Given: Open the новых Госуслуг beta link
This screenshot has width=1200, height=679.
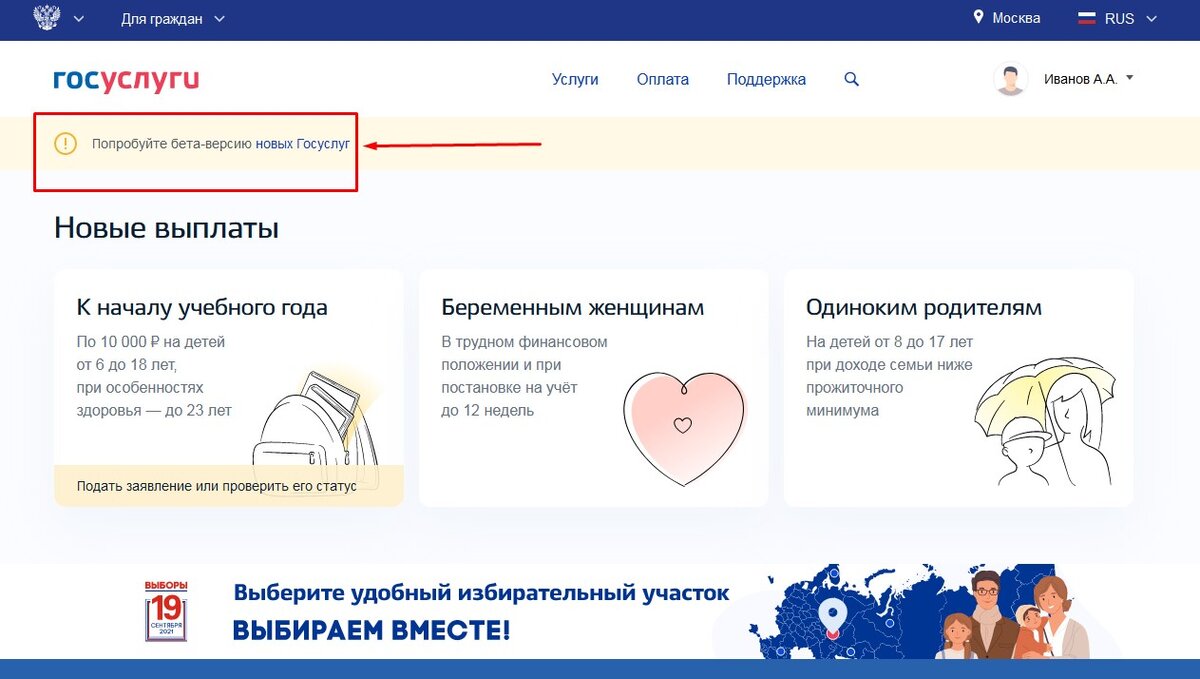Looking at the screenshot, I should pos(305,144).
